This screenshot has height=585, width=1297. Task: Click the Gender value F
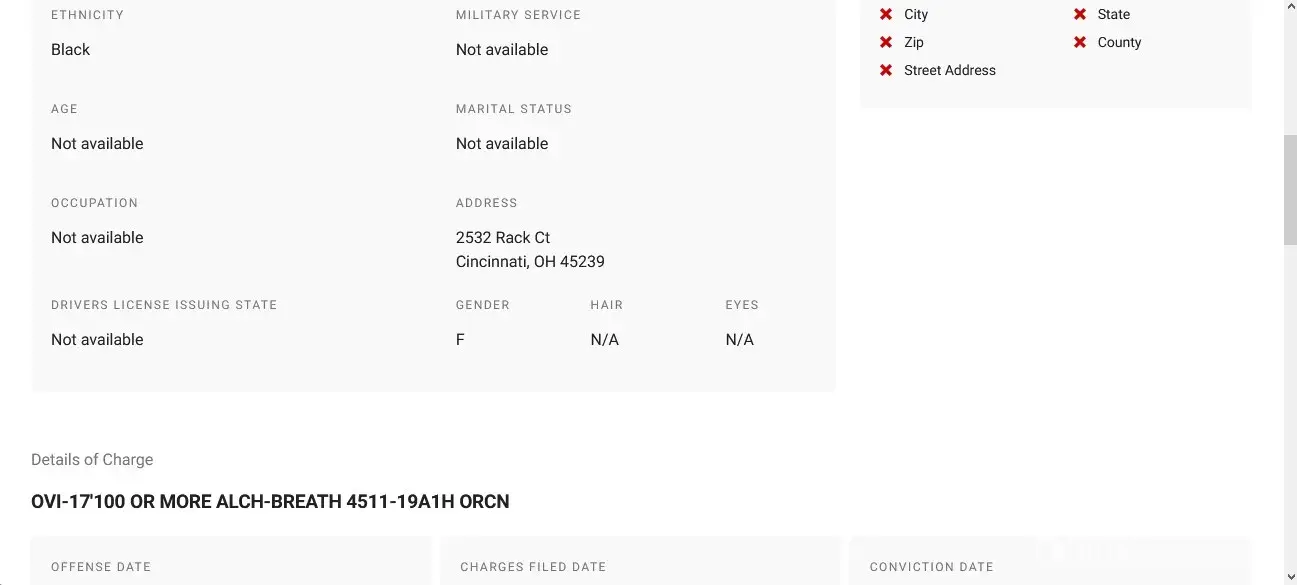[x=460, y=339]
